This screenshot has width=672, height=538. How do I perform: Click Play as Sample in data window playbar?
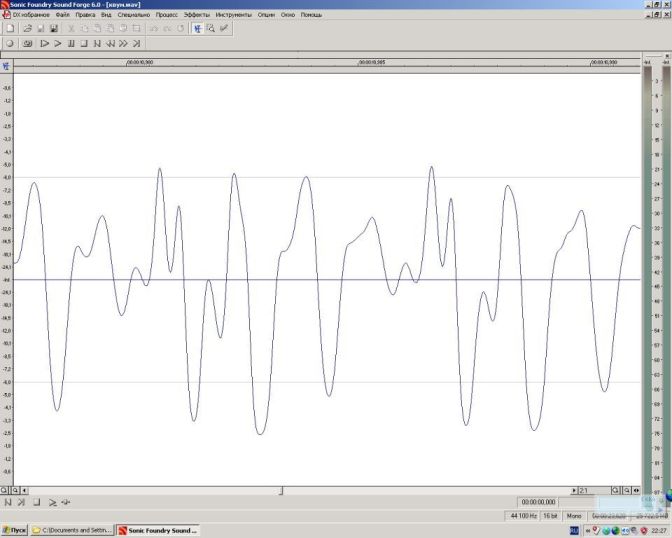[x=66, y=502]
